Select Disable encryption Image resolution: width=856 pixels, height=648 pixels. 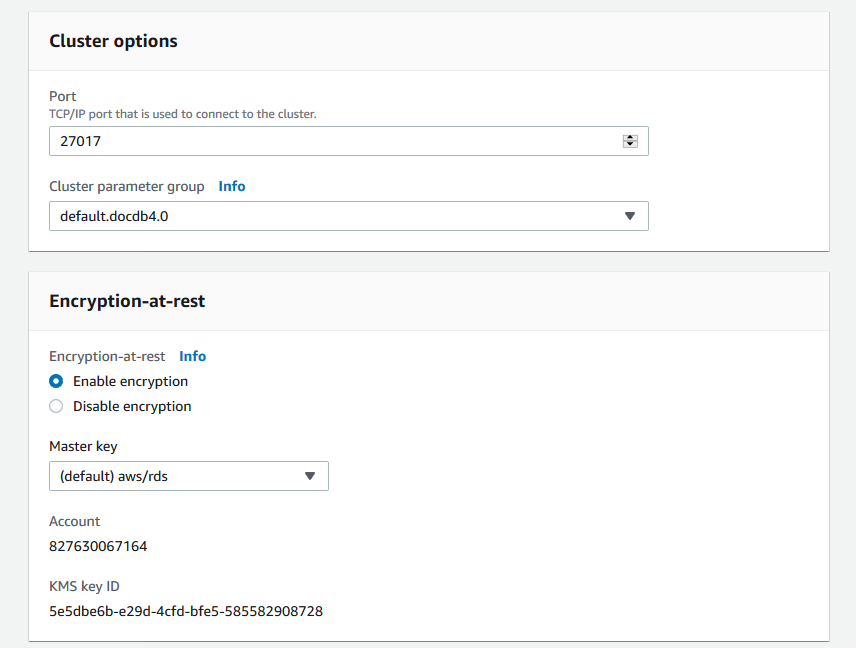coord(56,406)
